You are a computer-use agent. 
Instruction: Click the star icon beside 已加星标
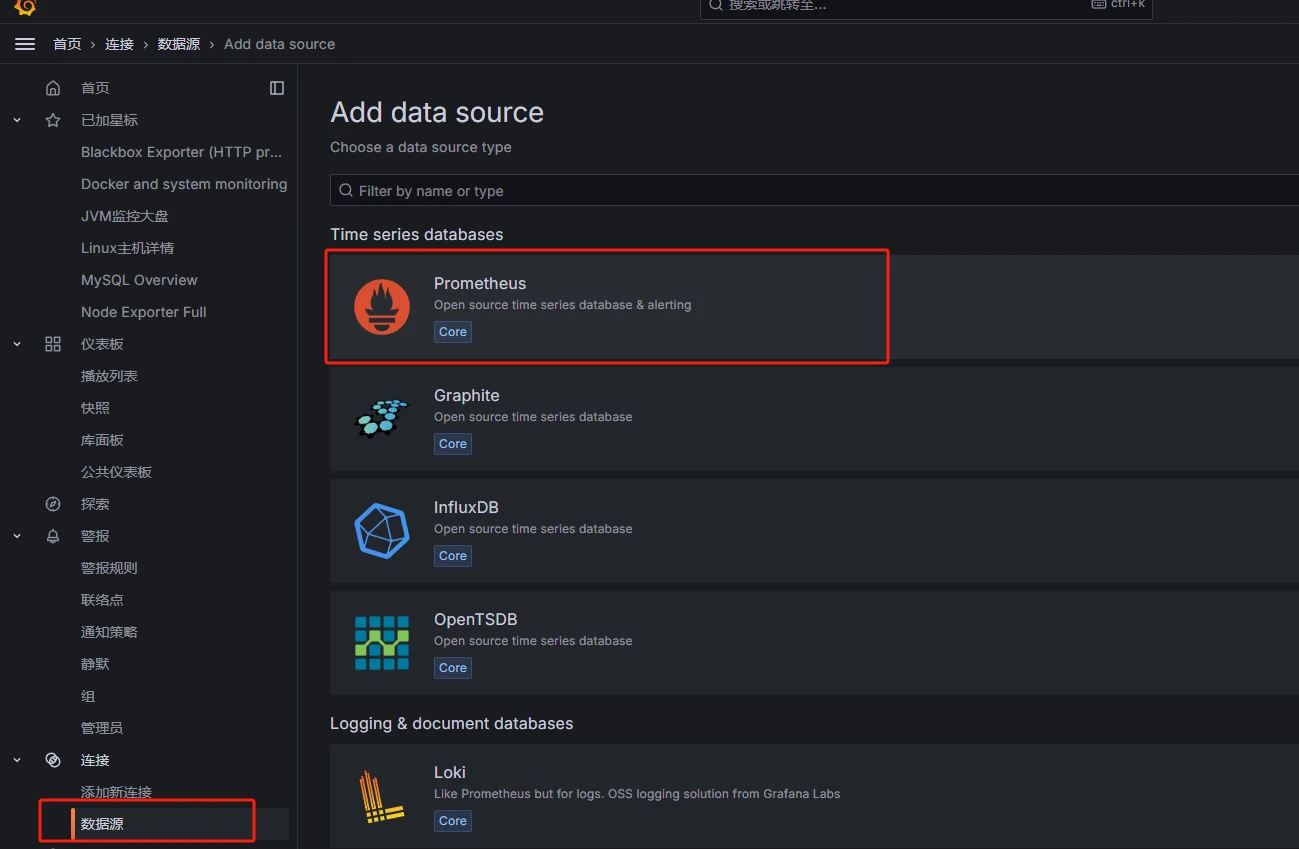[53, 120]
